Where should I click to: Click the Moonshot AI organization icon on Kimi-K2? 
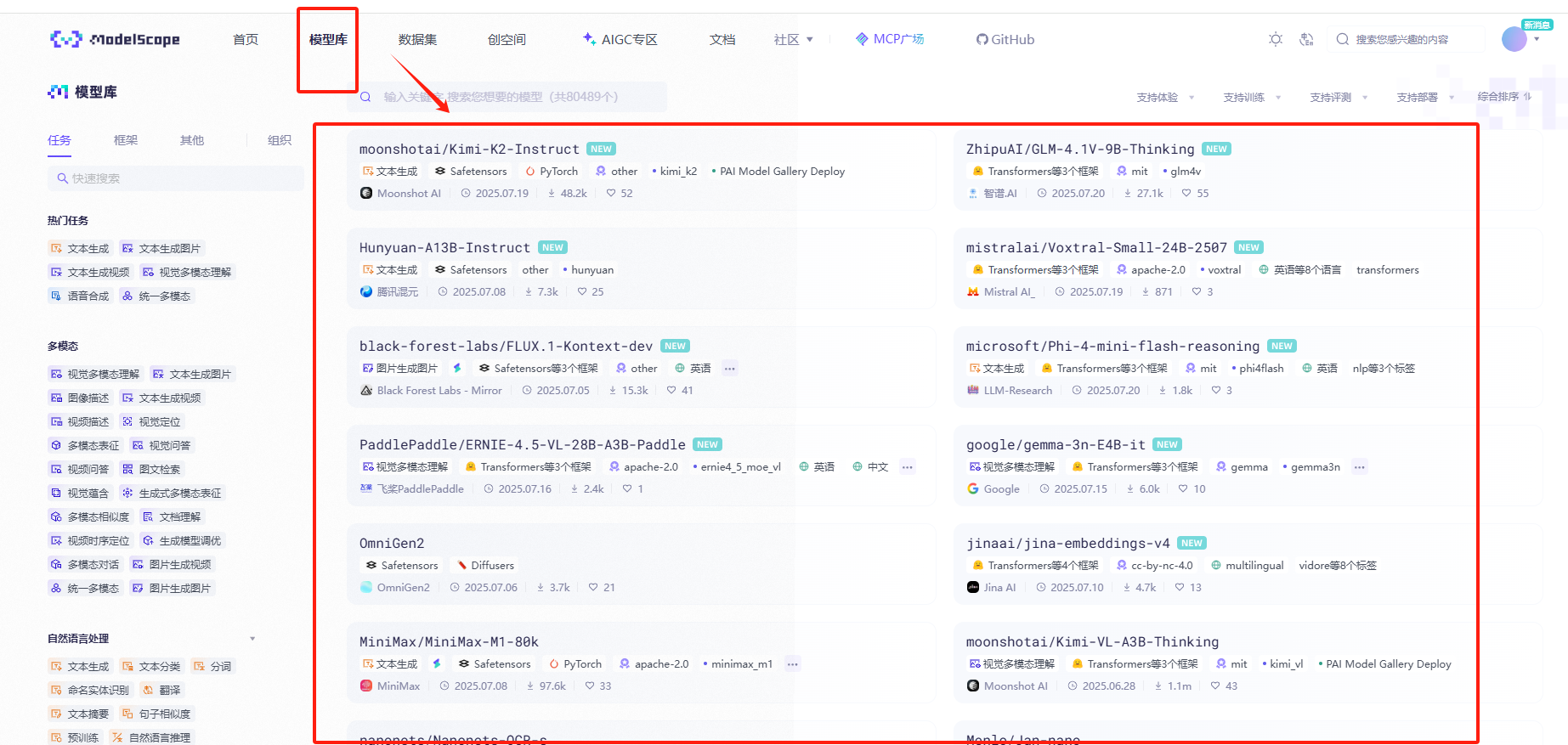pyautogui.click(x=366, y=193)
